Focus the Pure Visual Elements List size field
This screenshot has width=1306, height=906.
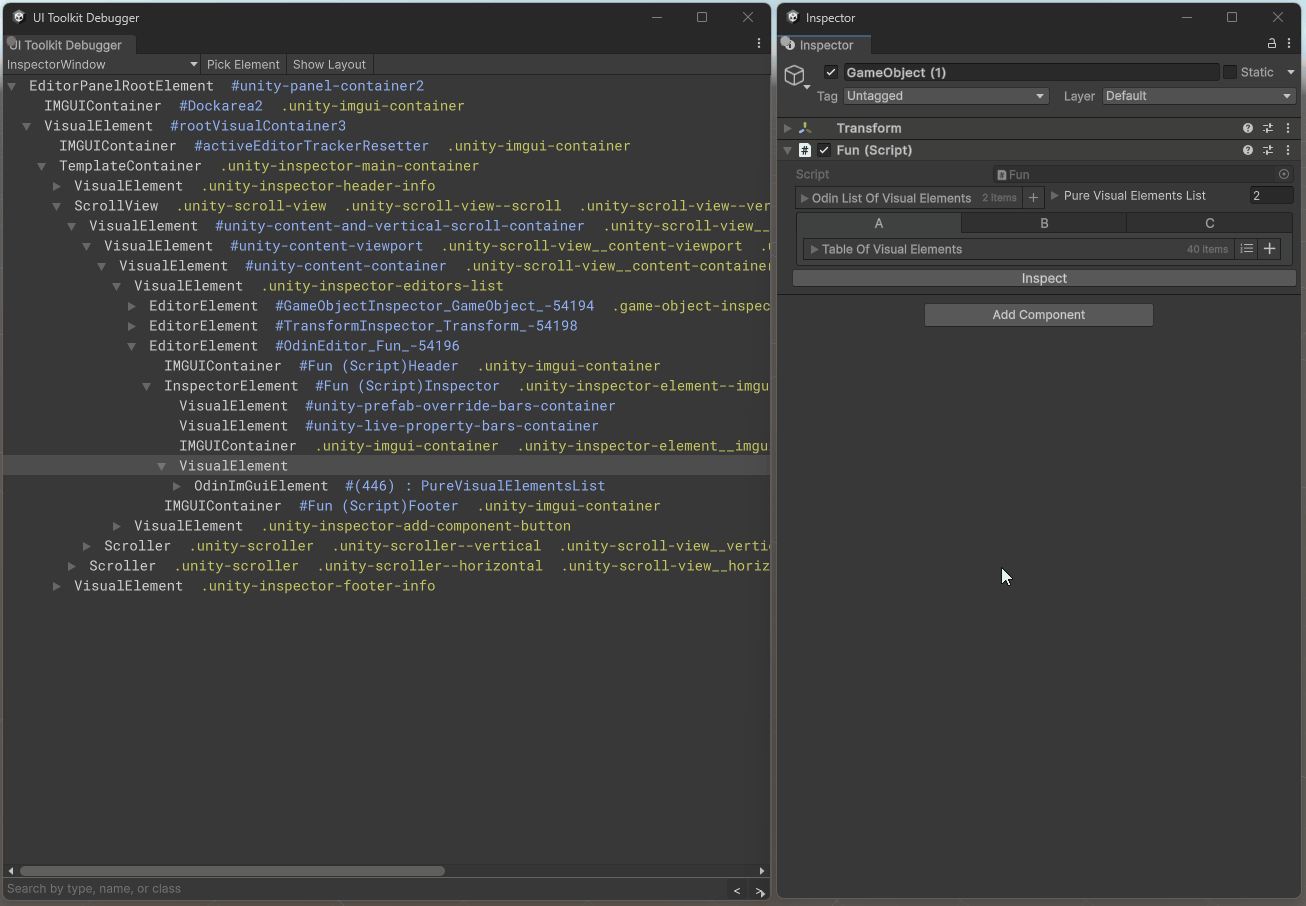tap(1271, 196)
